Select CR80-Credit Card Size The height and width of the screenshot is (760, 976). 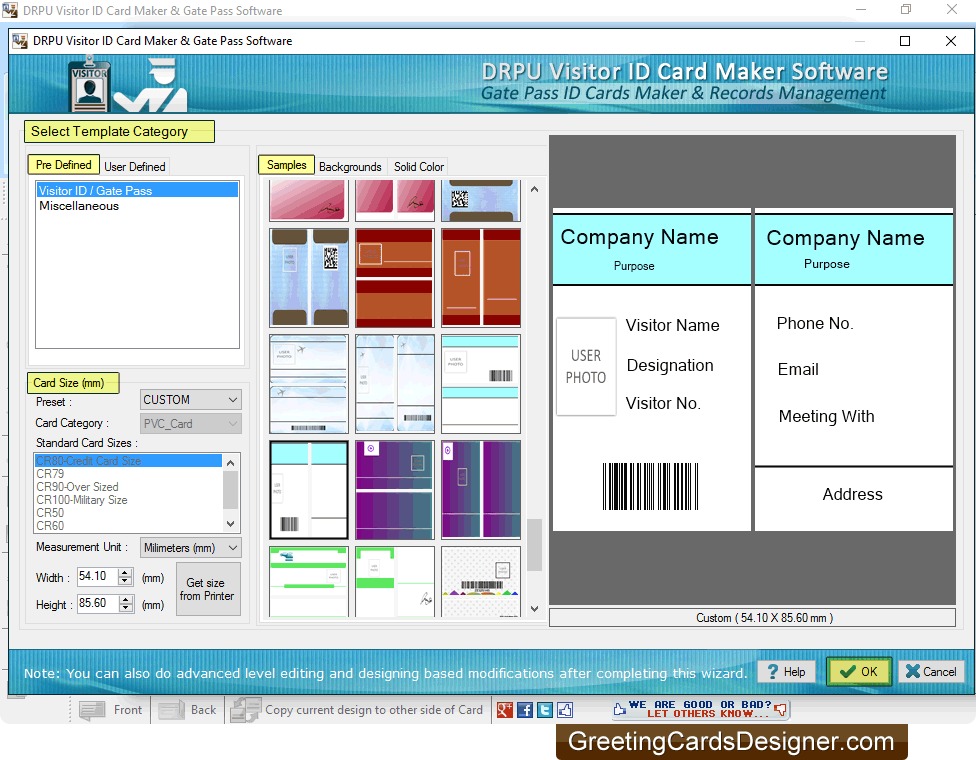point(128,461)
